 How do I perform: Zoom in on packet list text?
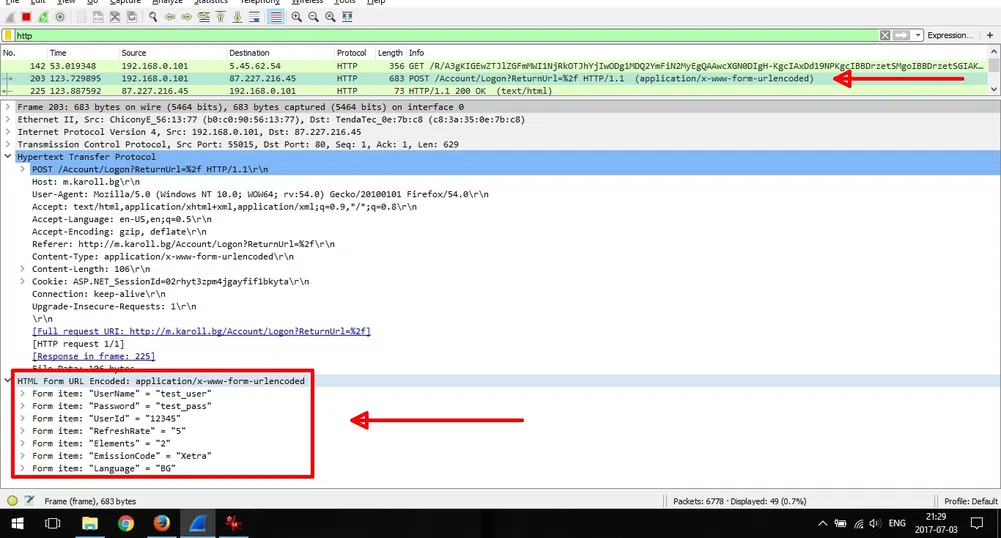296,17
